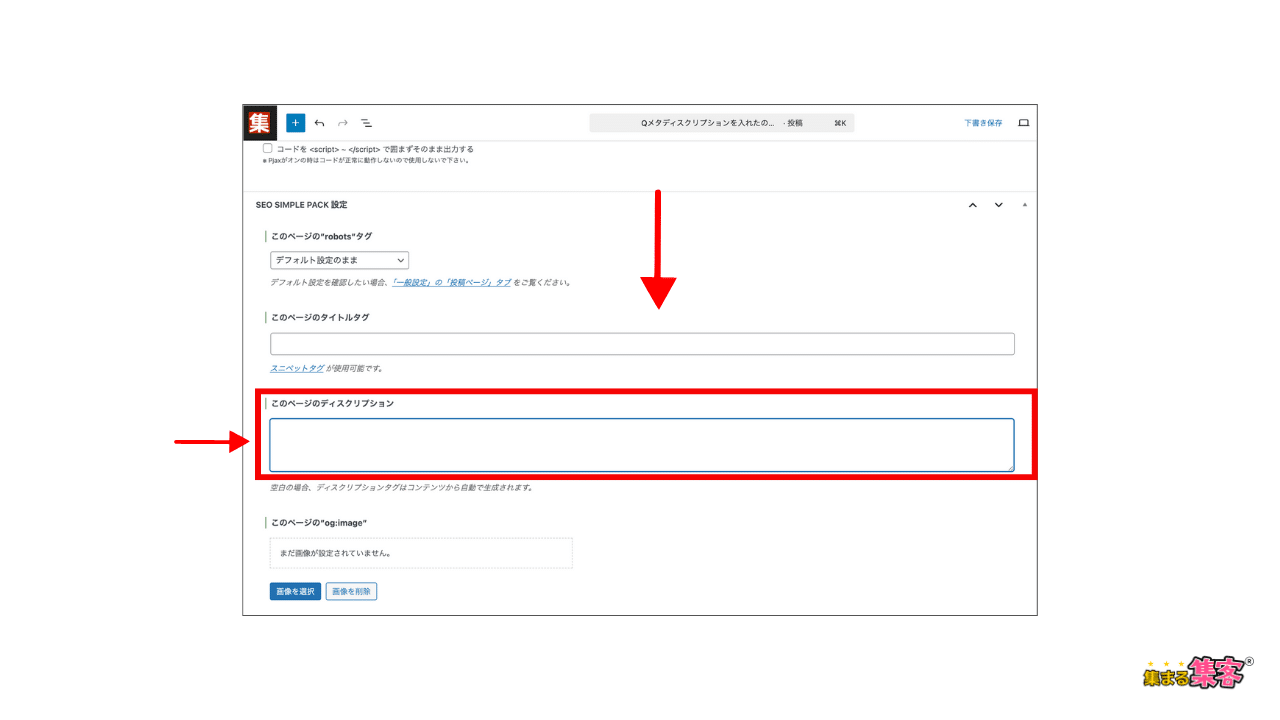This screenshot has width=1280, height=720.
Task: Open the document overview list view
Action: coord(366,123)
